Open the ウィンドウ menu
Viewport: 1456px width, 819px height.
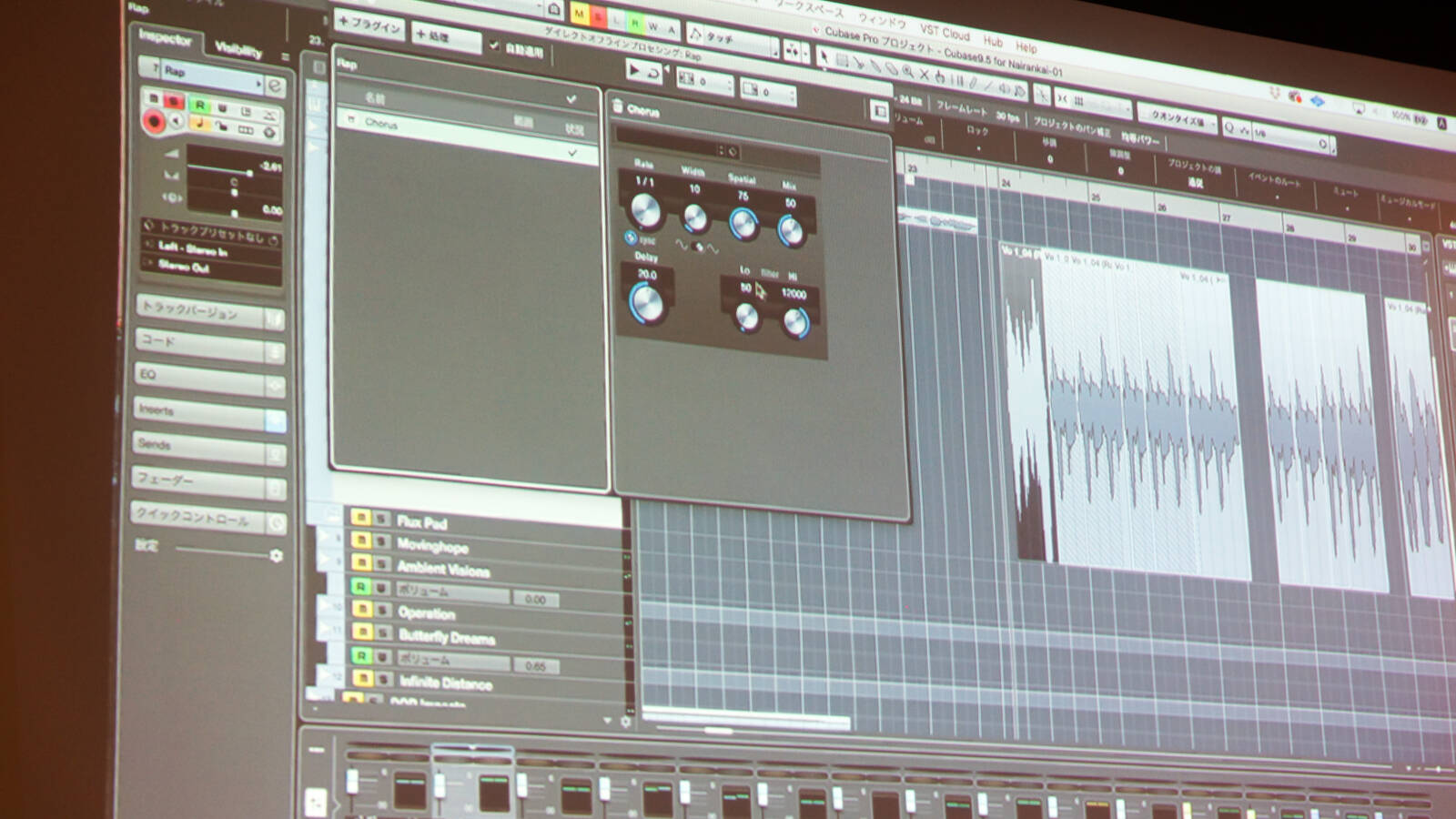[882, 21]
